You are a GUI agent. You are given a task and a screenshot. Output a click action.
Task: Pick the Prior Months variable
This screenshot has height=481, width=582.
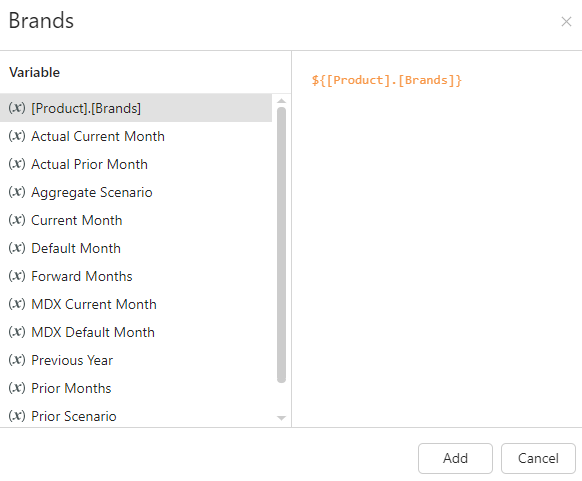(136, 388)
